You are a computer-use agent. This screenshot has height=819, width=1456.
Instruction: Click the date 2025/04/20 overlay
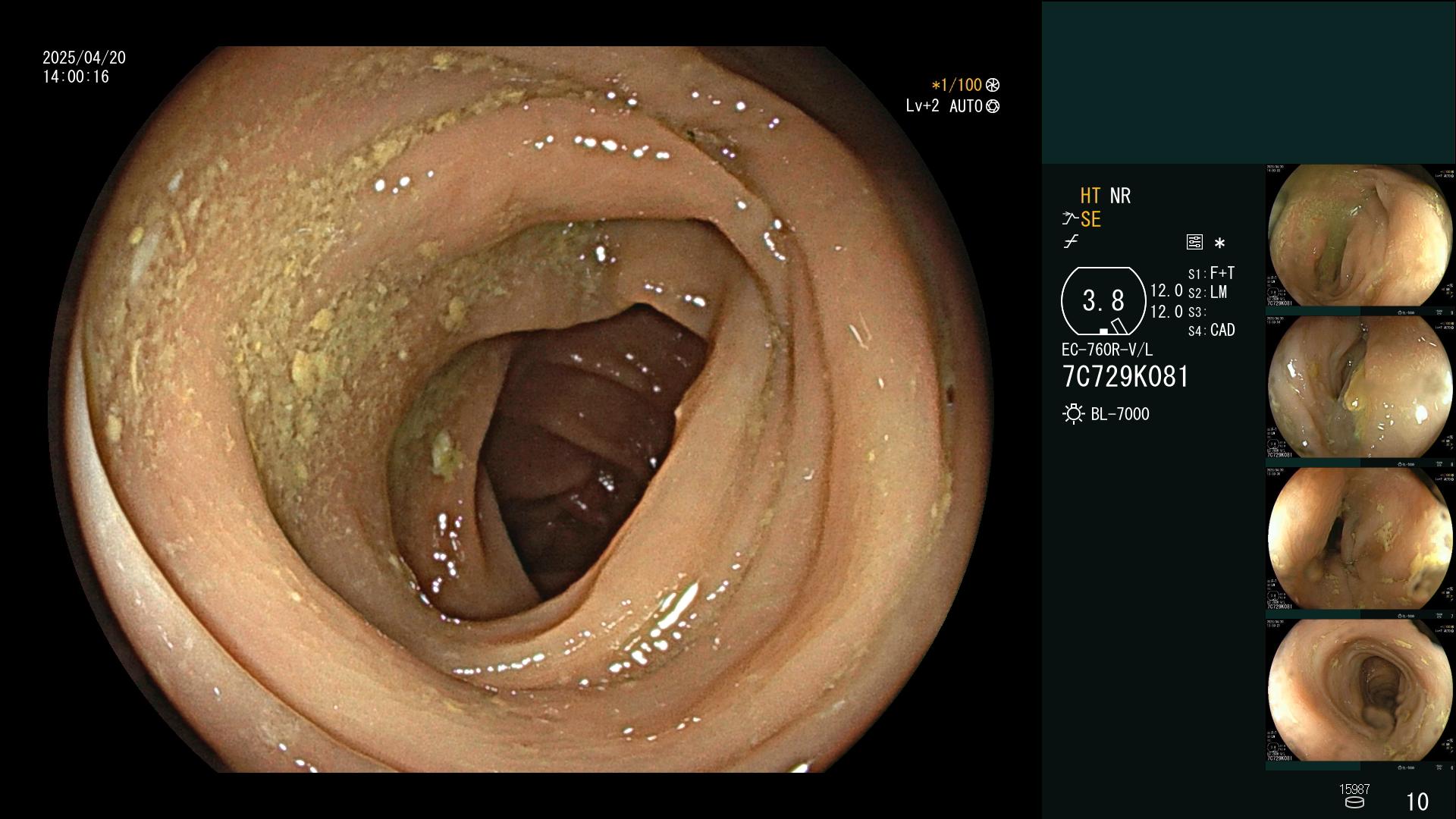[x=84, y=58]
